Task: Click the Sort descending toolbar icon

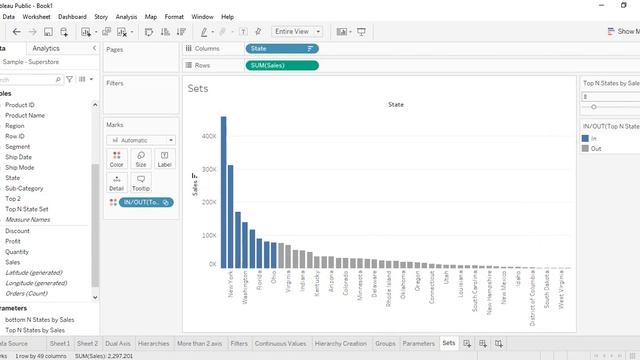Action: [x=182, y=32]
